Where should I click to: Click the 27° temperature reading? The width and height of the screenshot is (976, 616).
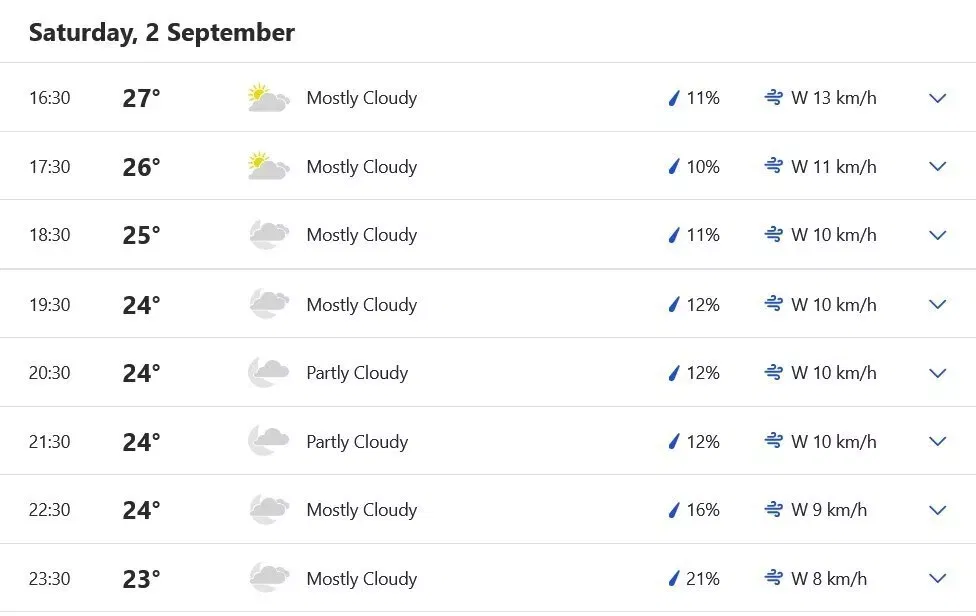[x=142, y=98]
